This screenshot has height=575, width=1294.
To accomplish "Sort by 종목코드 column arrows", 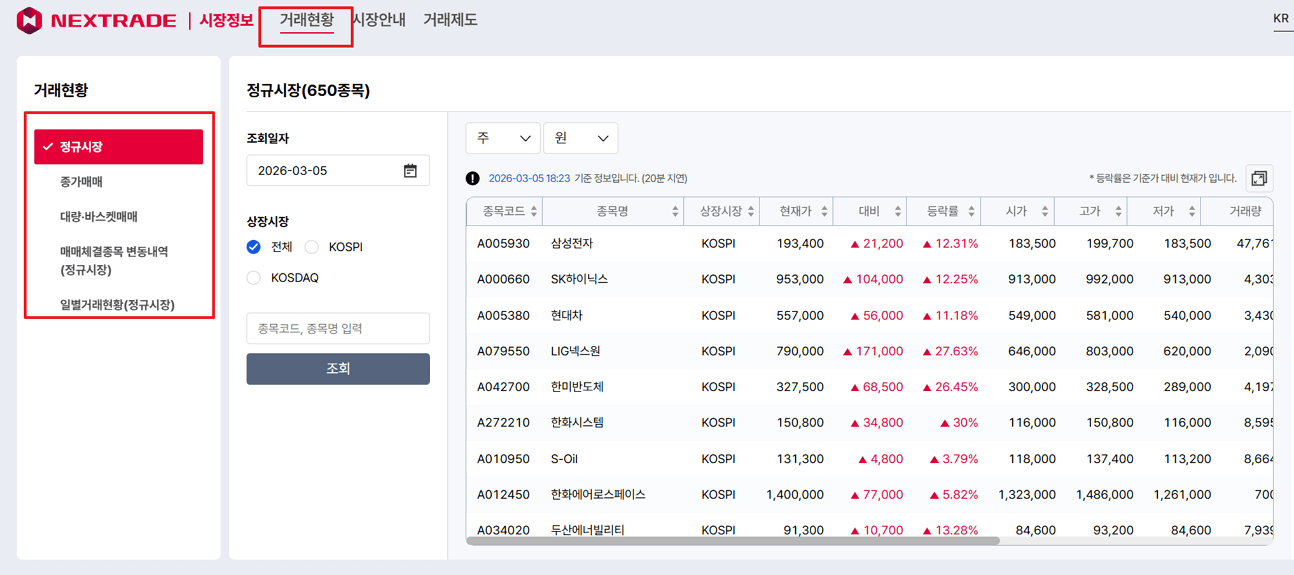I will [x=534, y=212].
